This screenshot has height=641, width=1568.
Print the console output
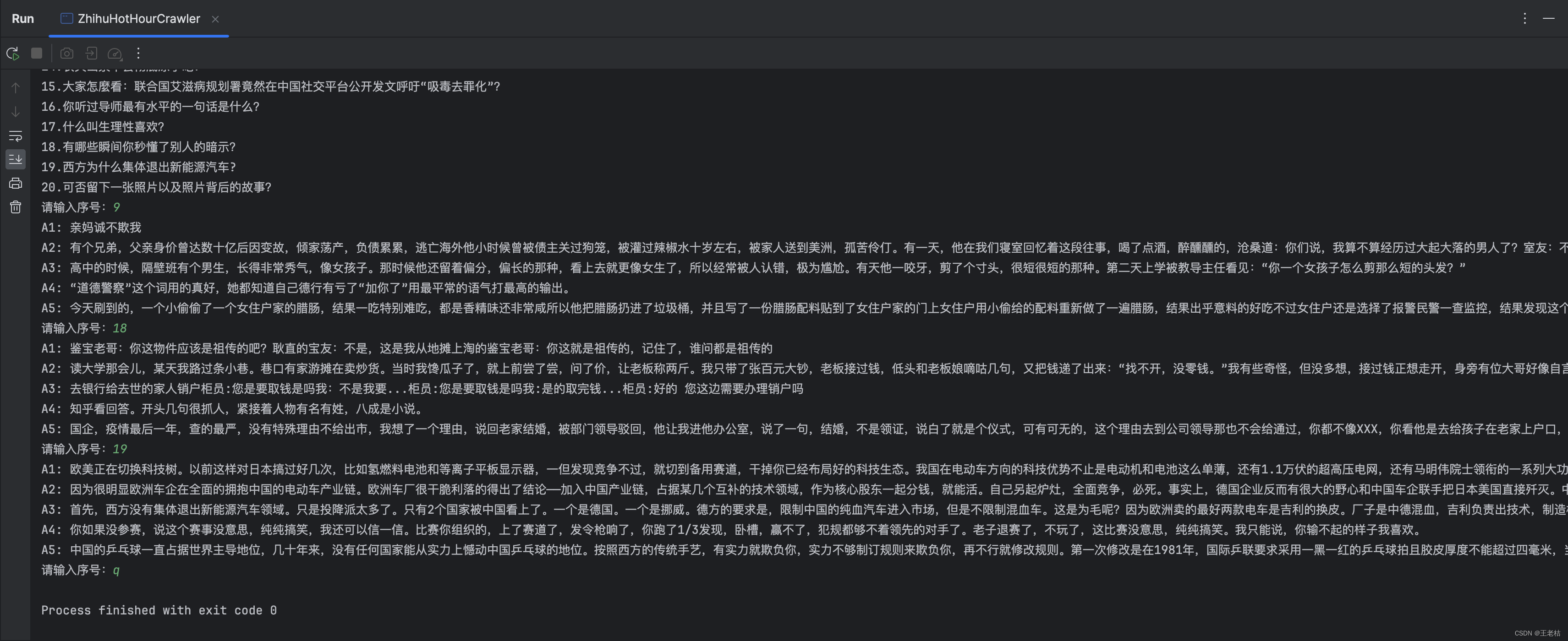point(16,183)
